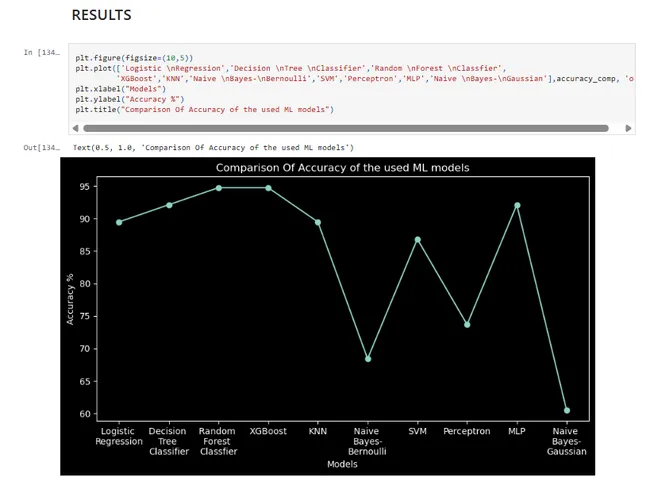Click the 'Decision Tree Classifier' x-axis label

[x=169, y=441]
